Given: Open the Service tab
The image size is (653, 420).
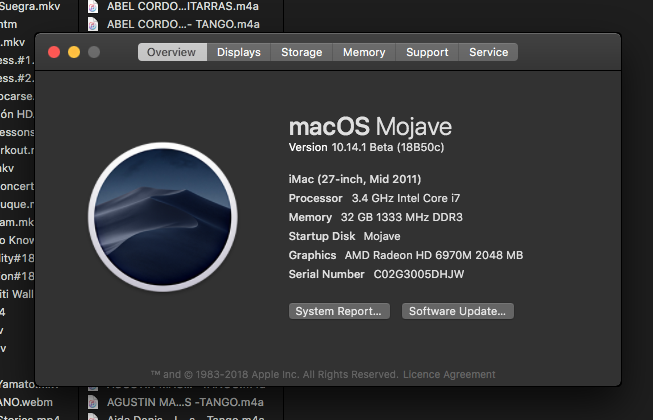Looking at the screenshot, I should tap(489, 52).
